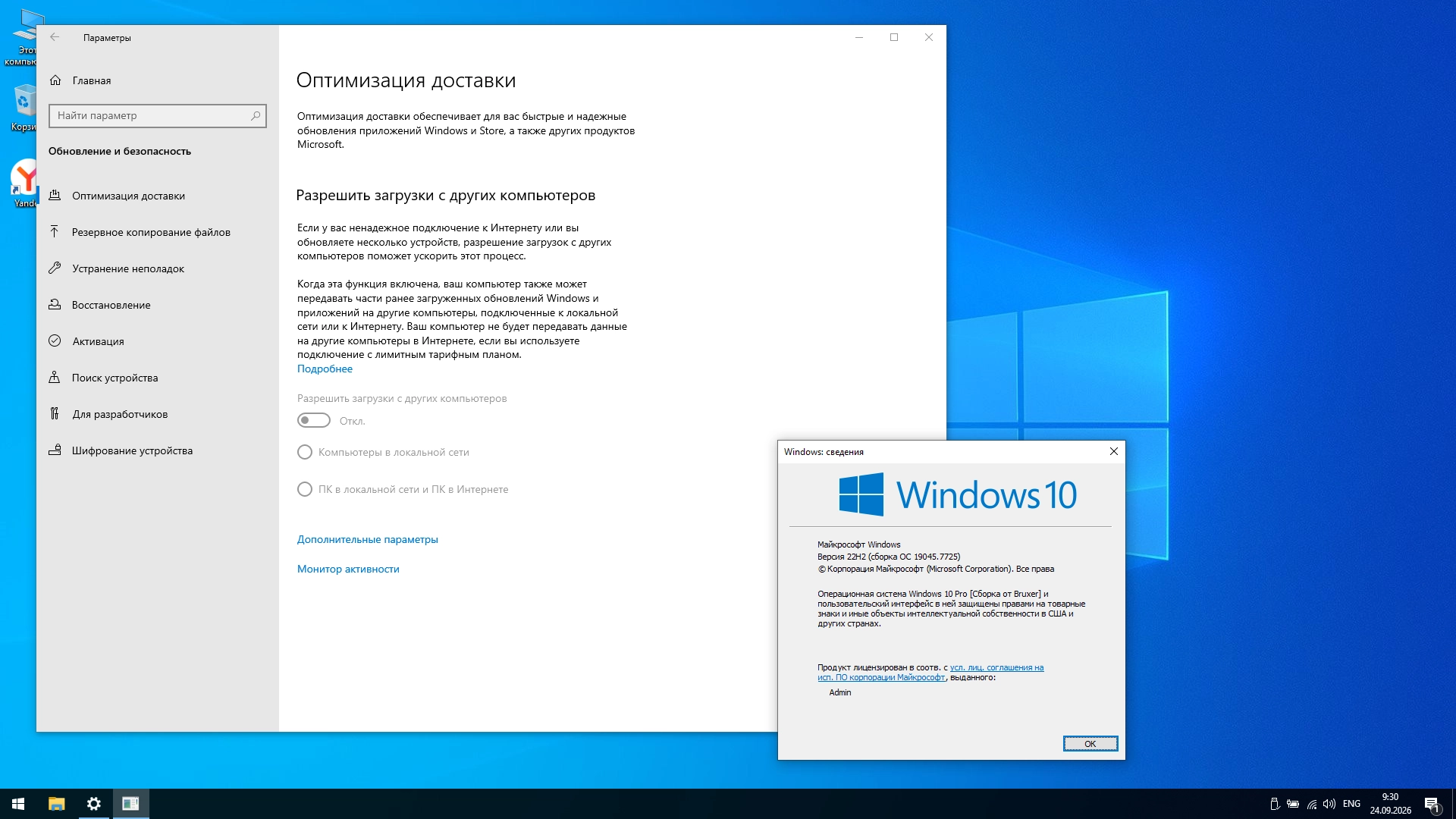Click the Для разработчиков icon
Screen dimensions: 1456x819
[x=55, y=414]
